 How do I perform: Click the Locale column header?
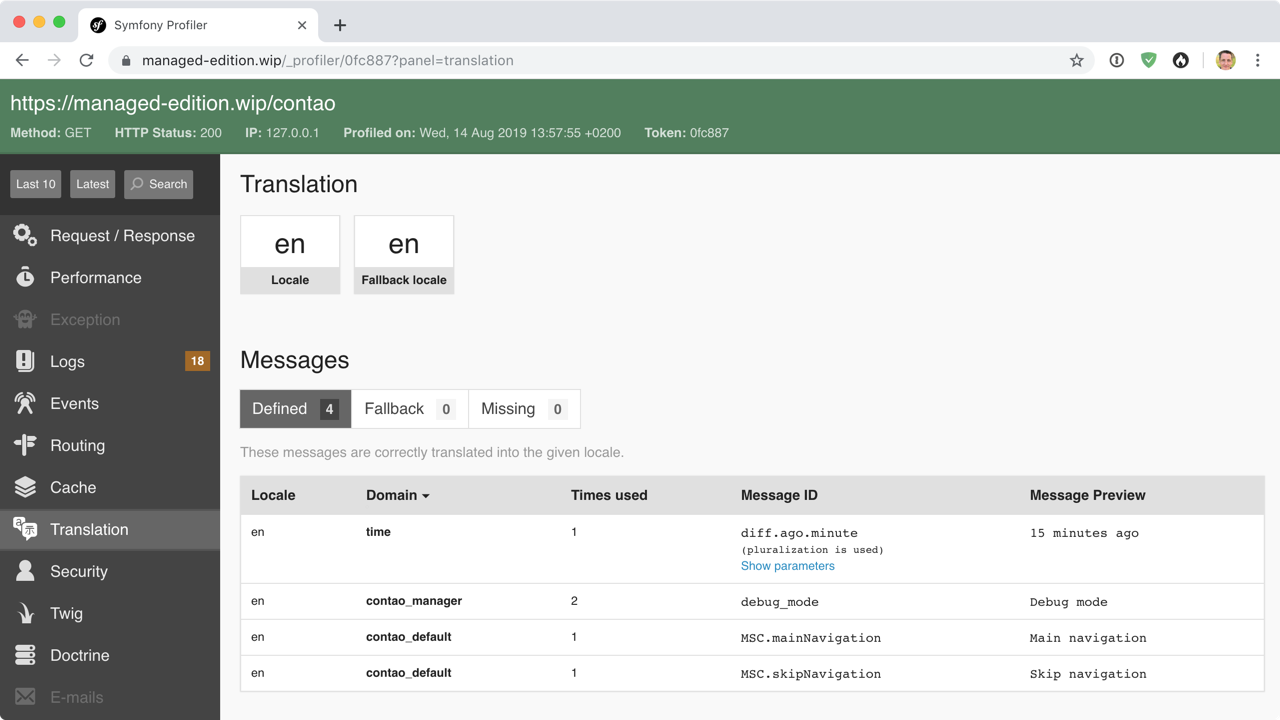click(x=273, y=495)
